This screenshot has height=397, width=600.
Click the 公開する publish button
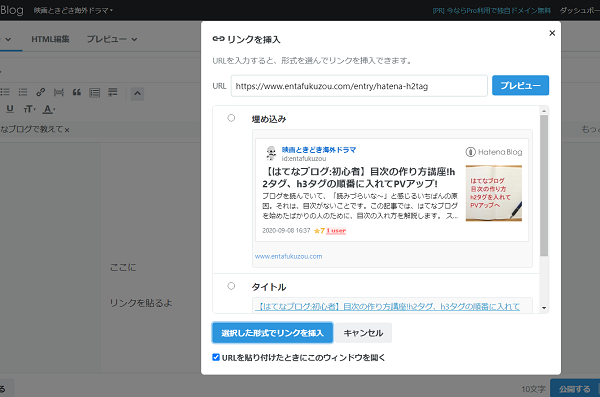[x=575, y=389]
